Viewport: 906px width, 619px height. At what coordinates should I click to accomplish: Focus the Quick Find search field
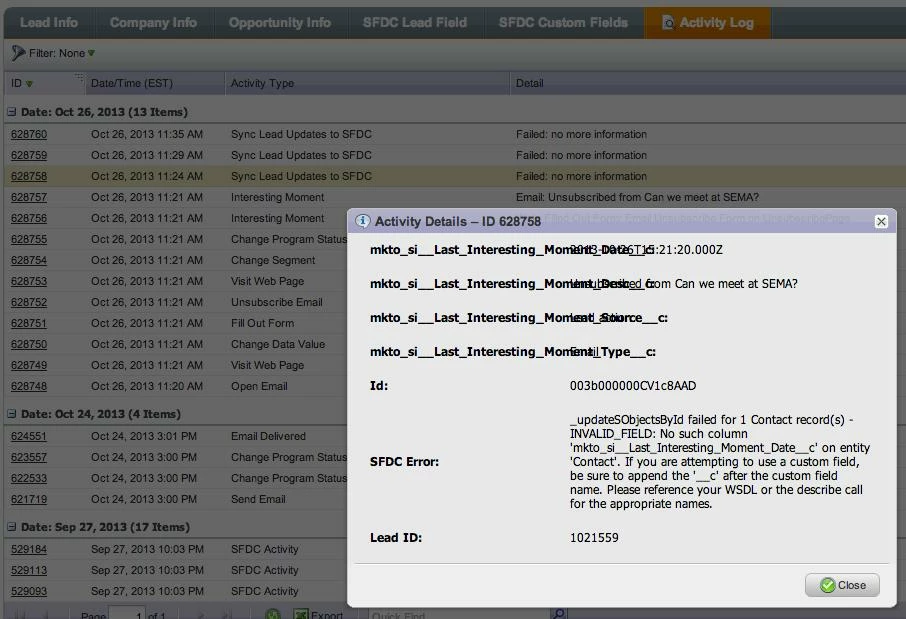[459, 614]
